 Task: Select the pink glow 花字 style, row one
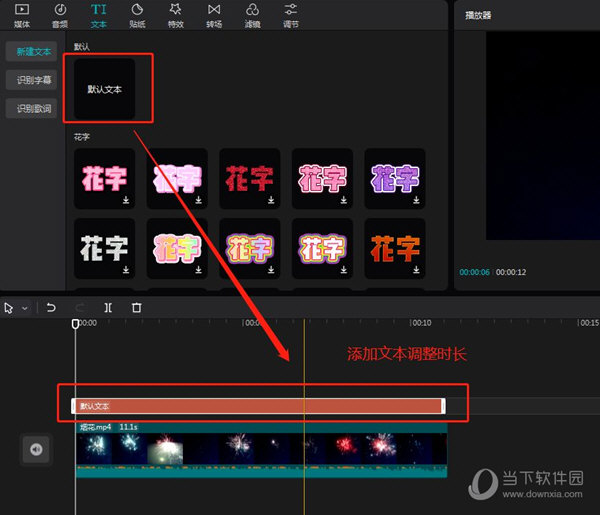point(177,179)
